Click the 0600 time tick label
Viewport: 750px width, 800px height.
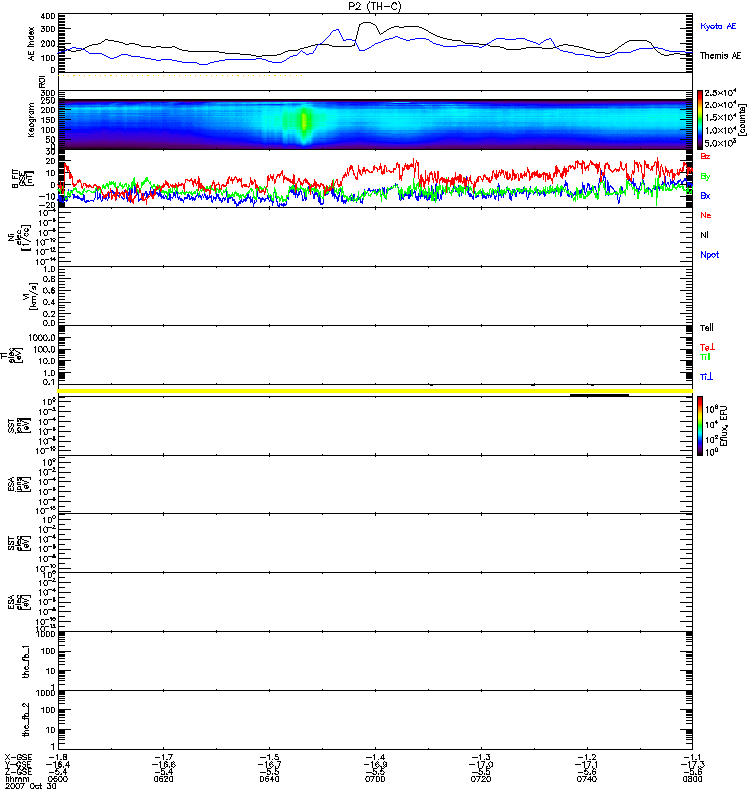click(58, 779)
